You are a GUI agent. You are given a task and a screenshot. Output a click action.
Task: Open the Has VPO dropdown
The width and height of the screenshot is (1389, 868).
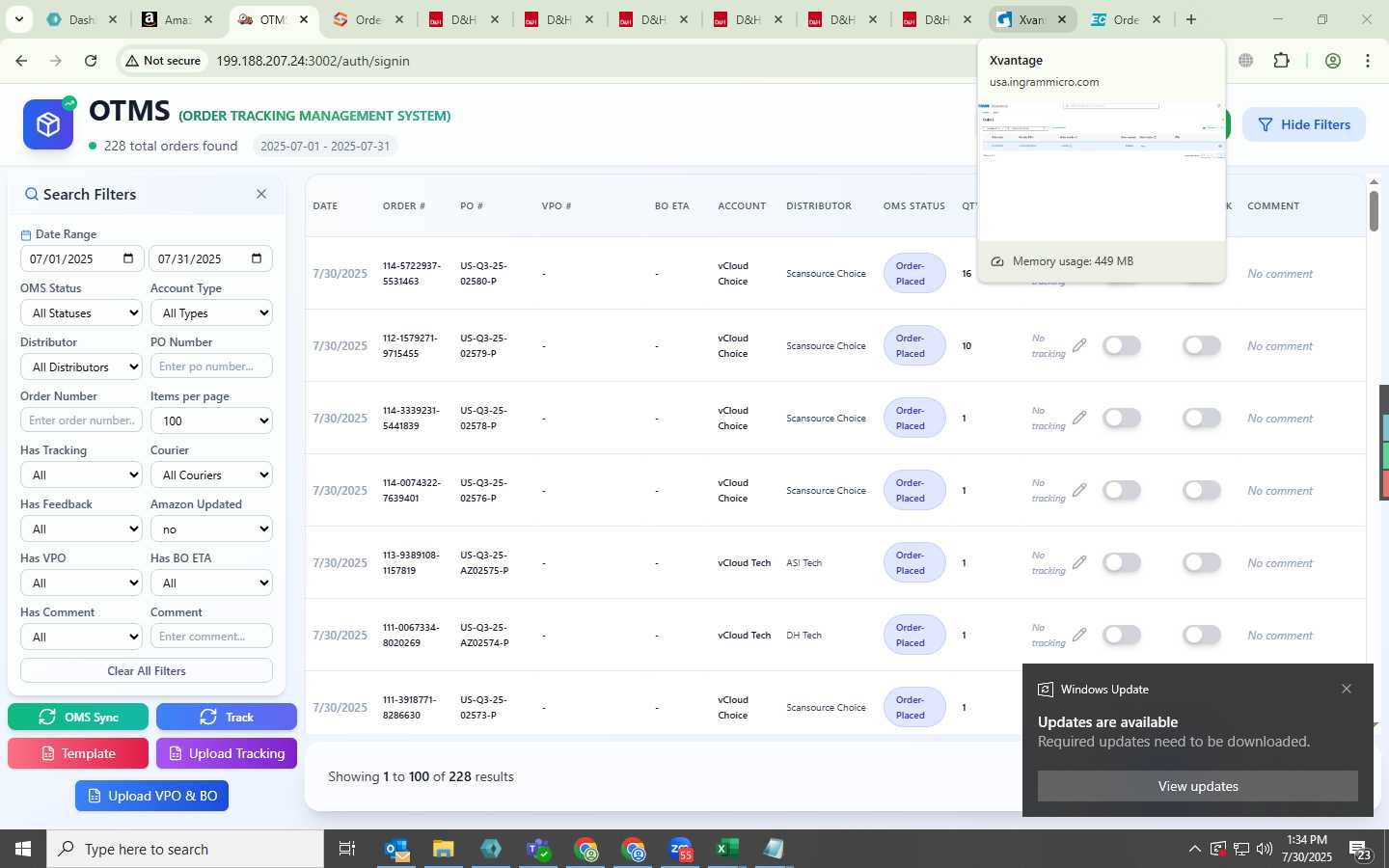click(x=81, y=583)
